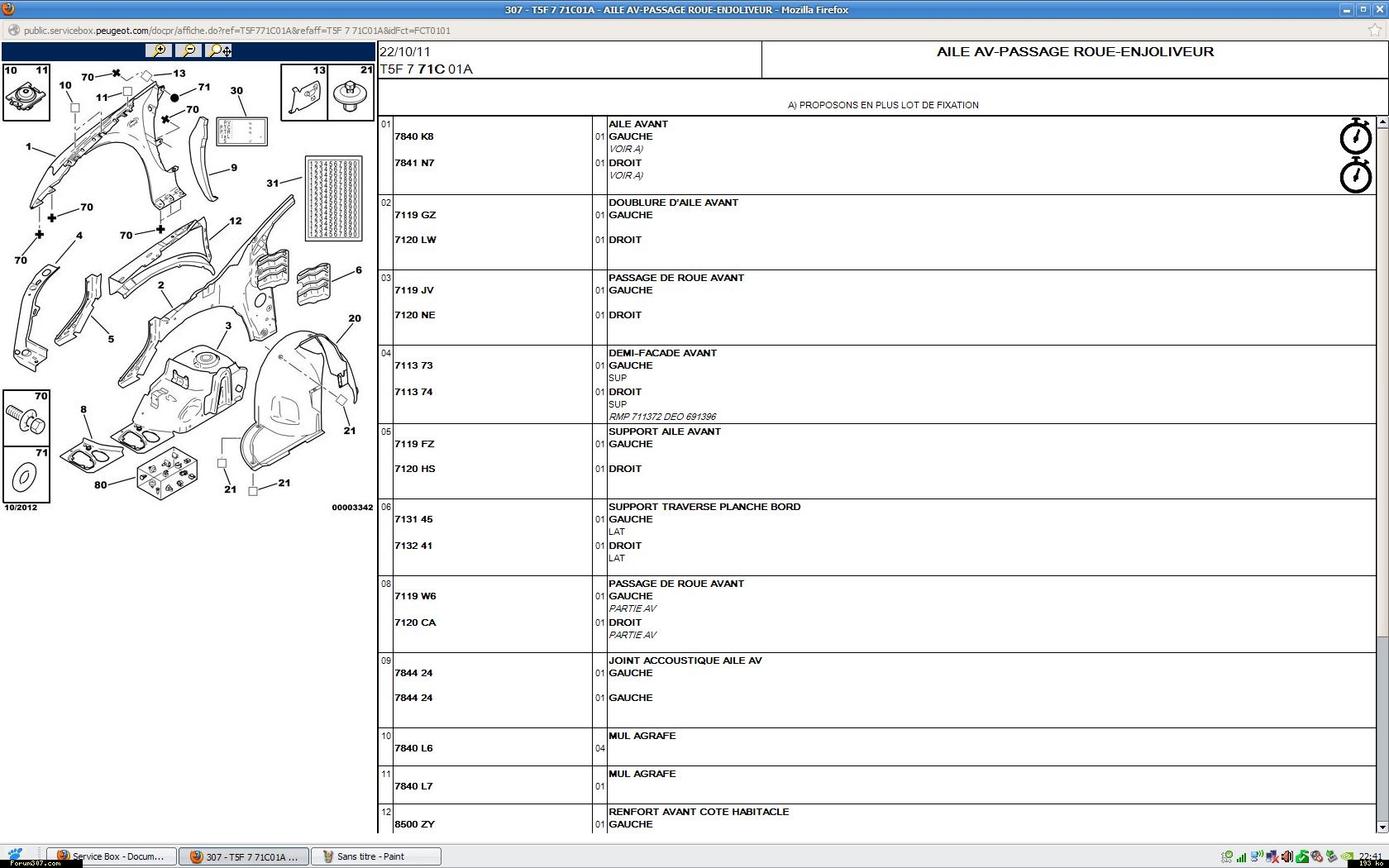
Task: Select part reference 7119 GZ
Action: [415, 215]
